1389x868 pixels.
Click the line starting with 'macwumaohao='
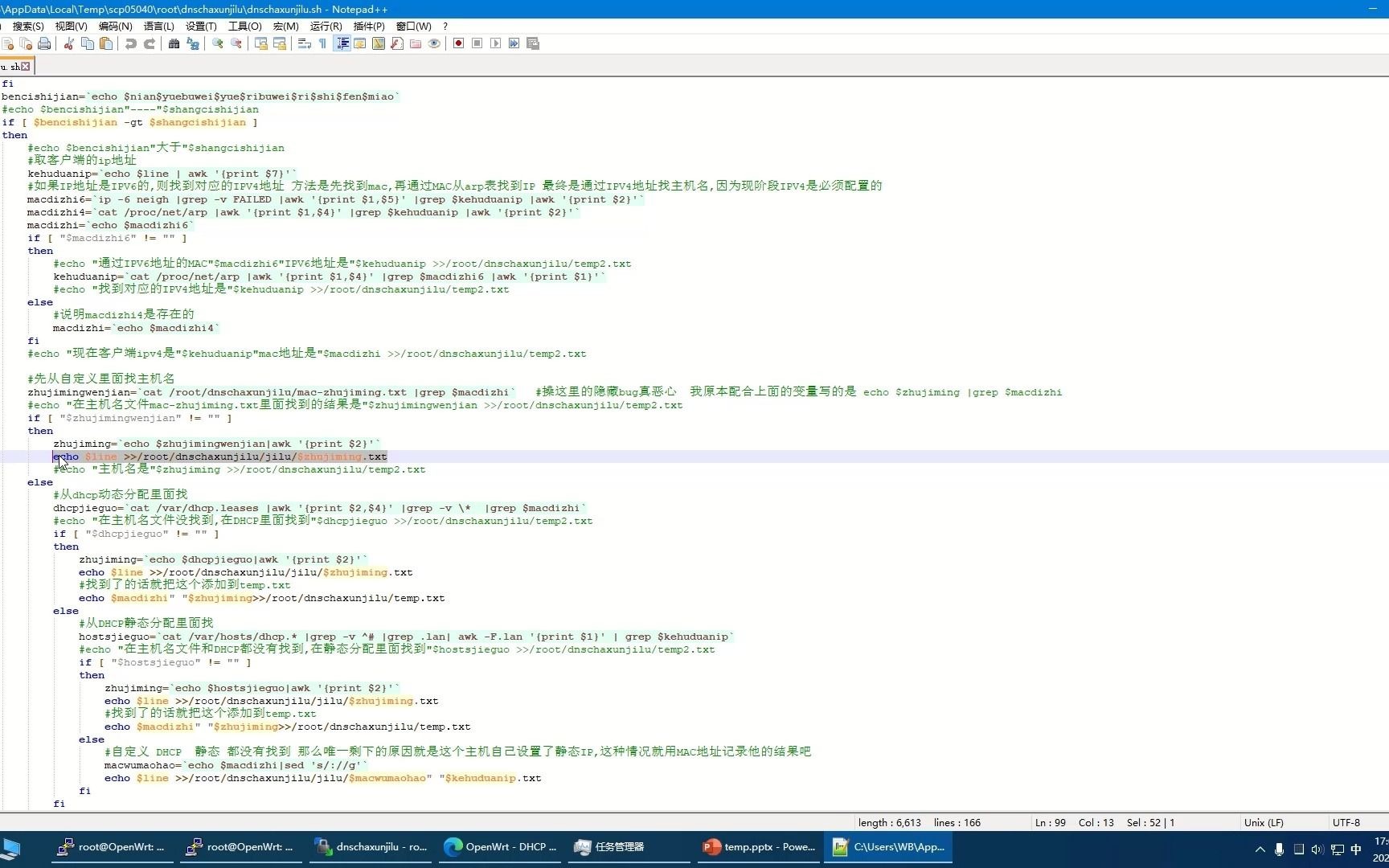click(x=236, y=765)
